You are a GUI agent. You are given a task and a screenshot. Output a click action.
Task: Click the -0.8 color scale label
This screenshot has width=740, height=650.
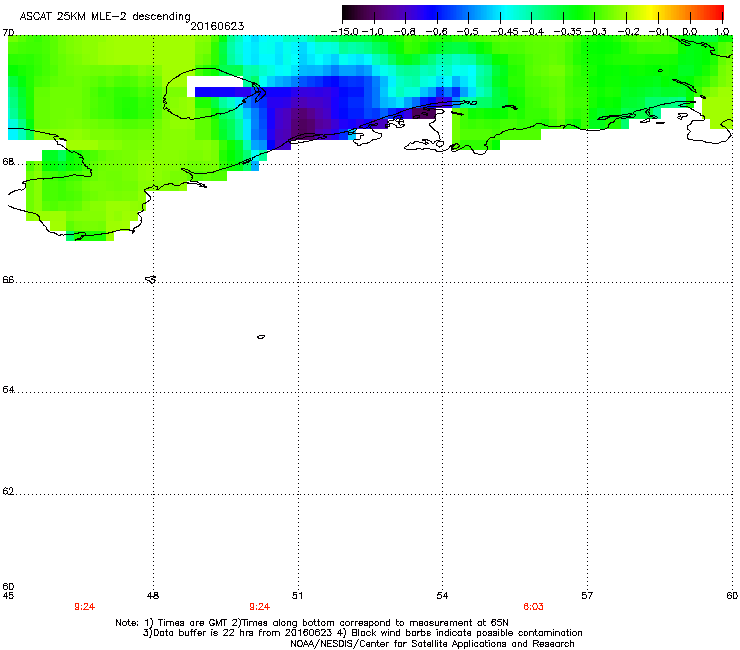404,32
